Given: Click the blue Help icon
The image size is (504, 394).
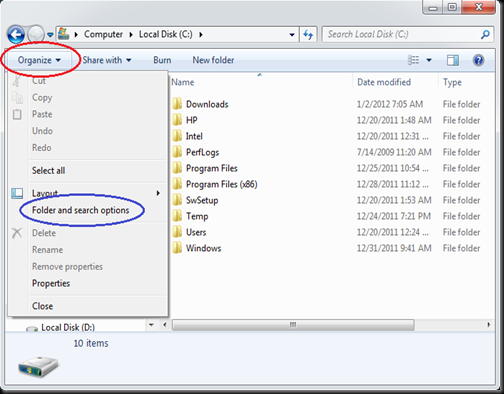Looking at the screenshot, I should pos(478,60).
